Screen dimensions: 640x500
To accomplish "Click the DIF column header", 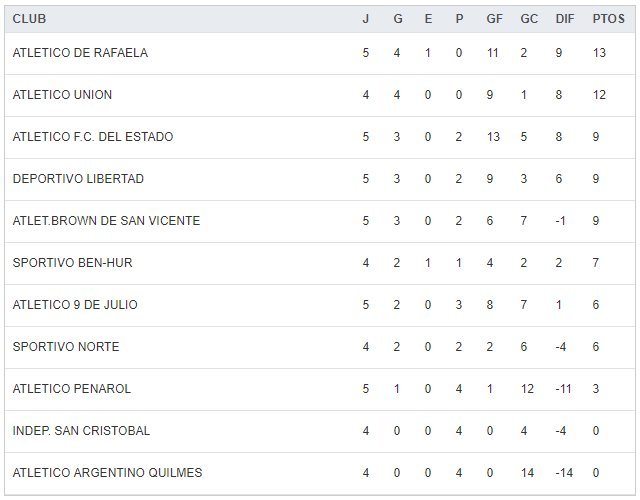I will click(x=564, y=19).
